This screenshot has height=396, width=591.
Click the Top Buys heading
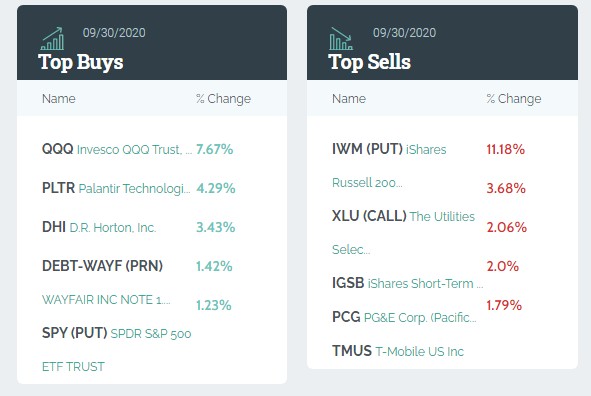pos(81,62)
